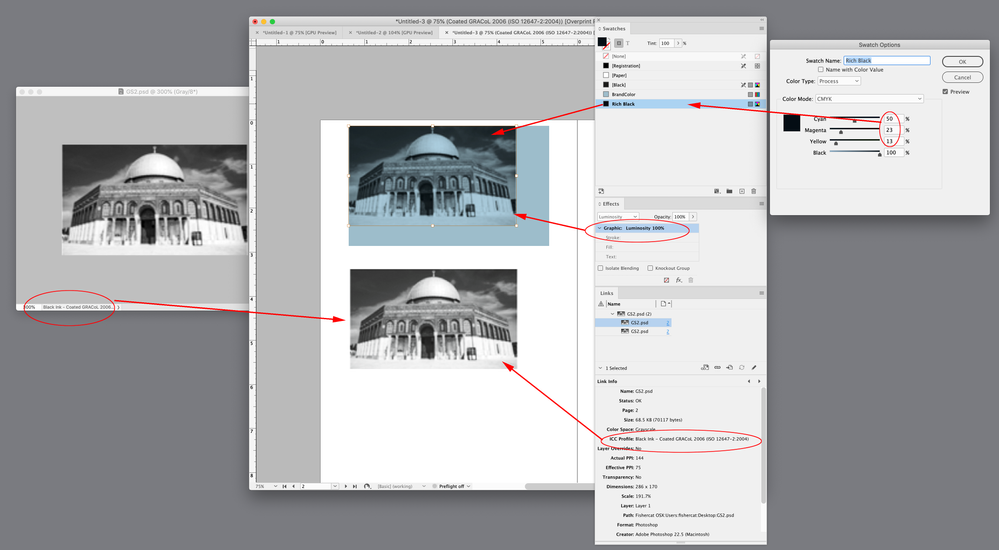999x550 pixels.
Task: Go to the last page button
Action: [x=355, y=486]
